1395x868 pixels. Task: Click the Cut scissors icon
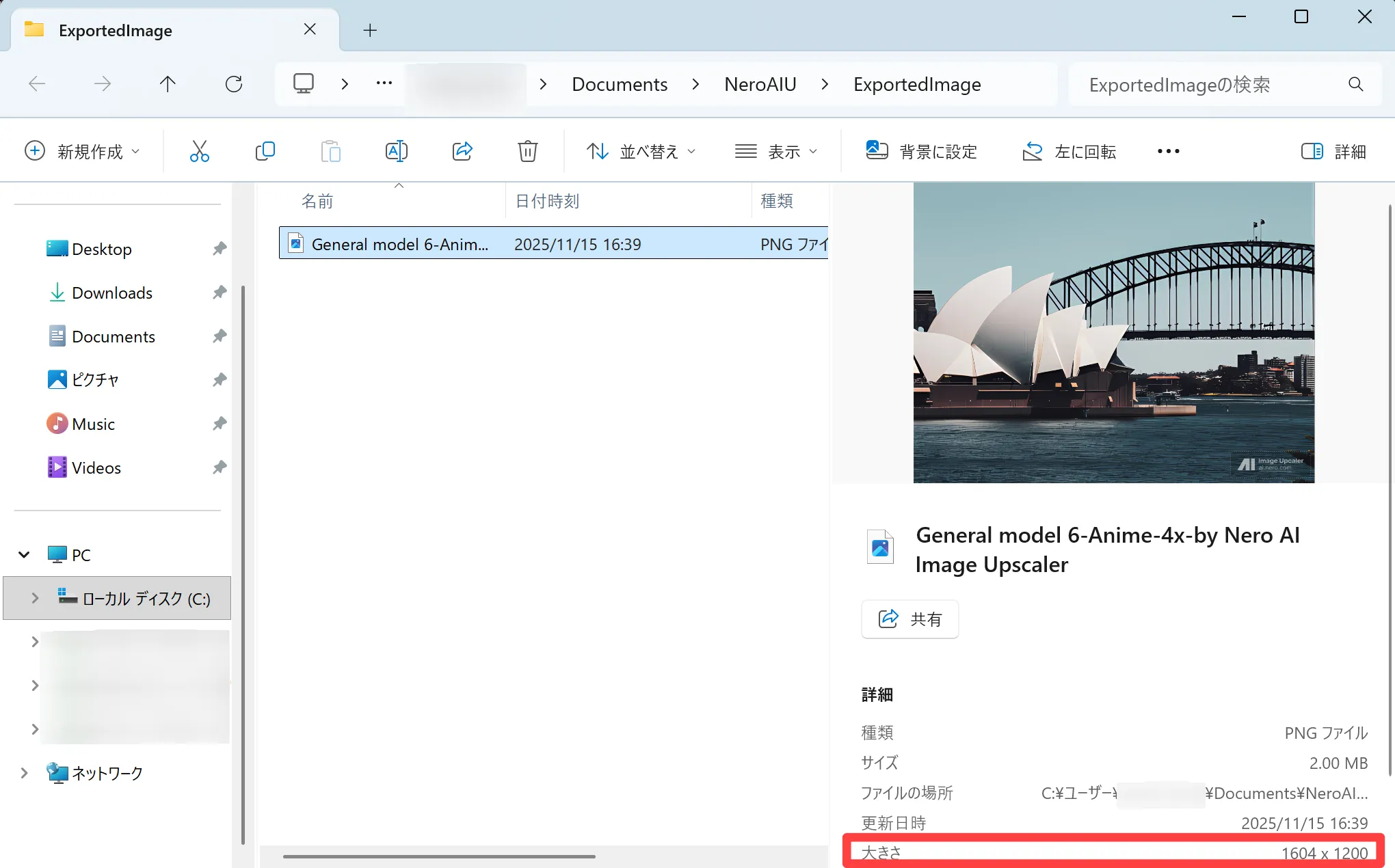click(199, 151)
